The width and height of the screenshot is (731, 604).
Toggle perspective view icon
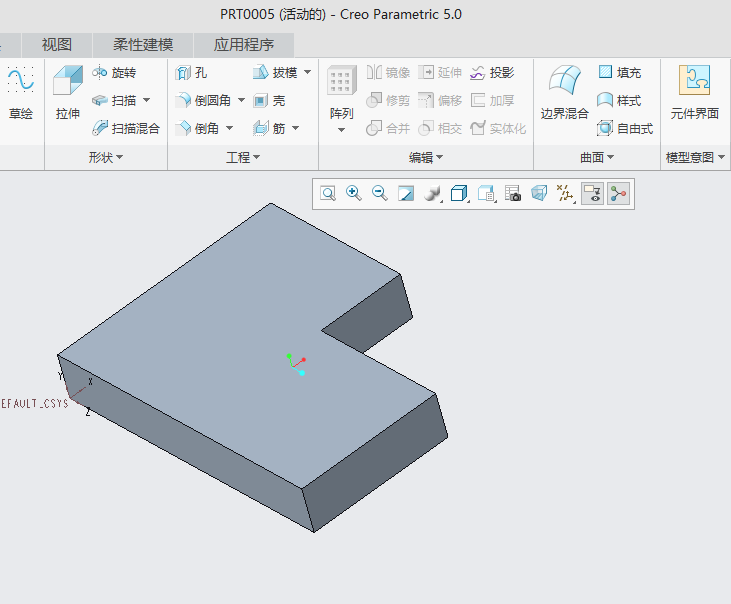coord(539,194)
